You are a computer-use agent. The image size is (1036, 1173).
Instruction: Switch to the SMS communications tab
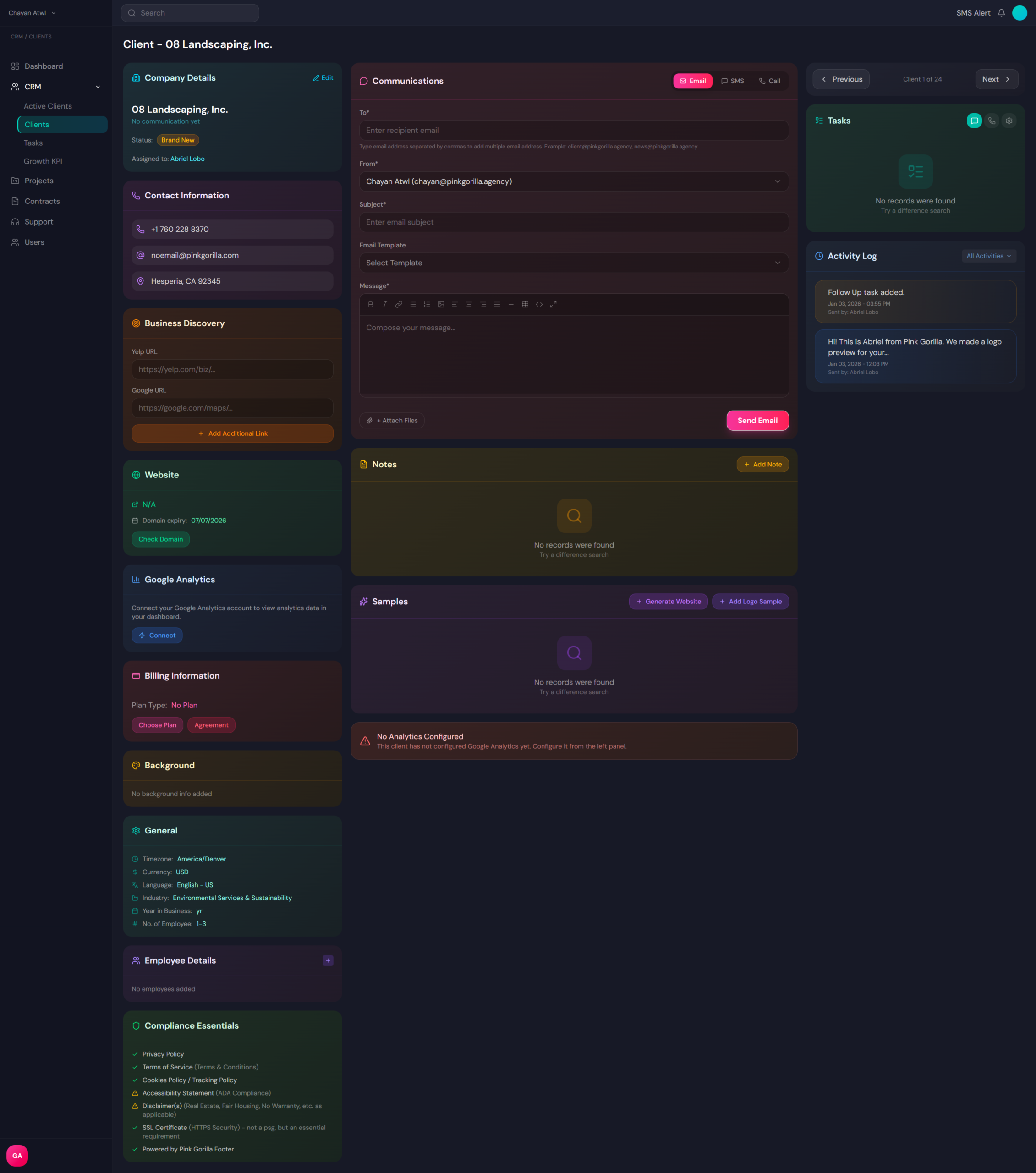(732, 82)
